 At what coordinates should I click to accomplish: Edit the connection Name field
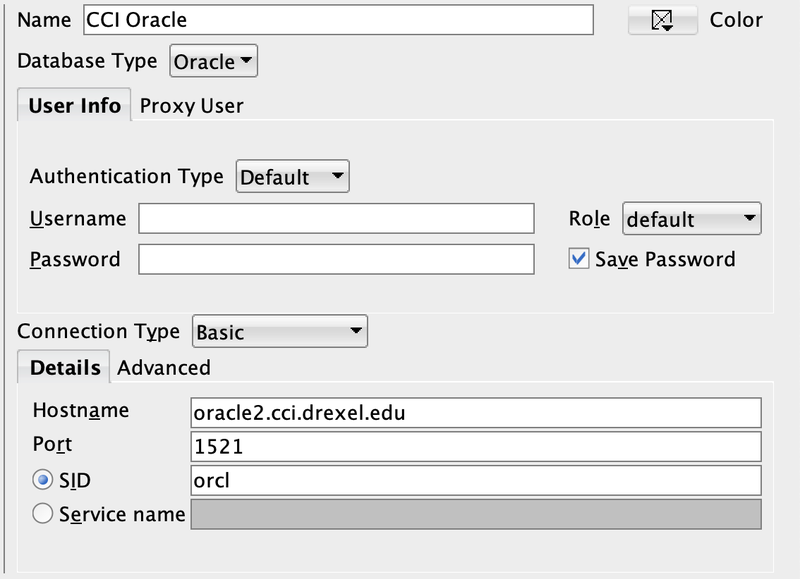(338, 20)
